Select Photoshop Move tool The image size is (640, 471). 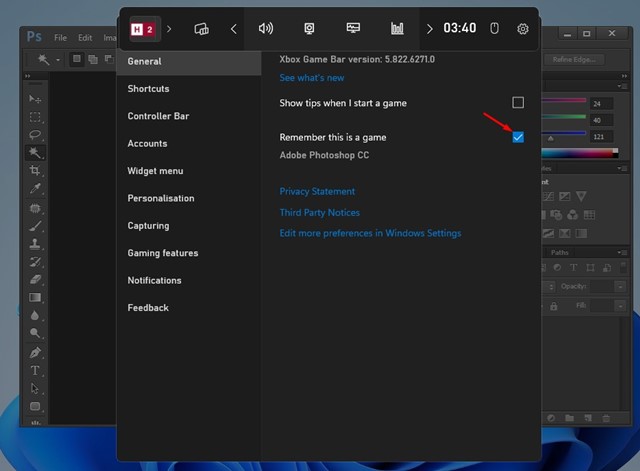pyautogui.click(x=35, y=99)
